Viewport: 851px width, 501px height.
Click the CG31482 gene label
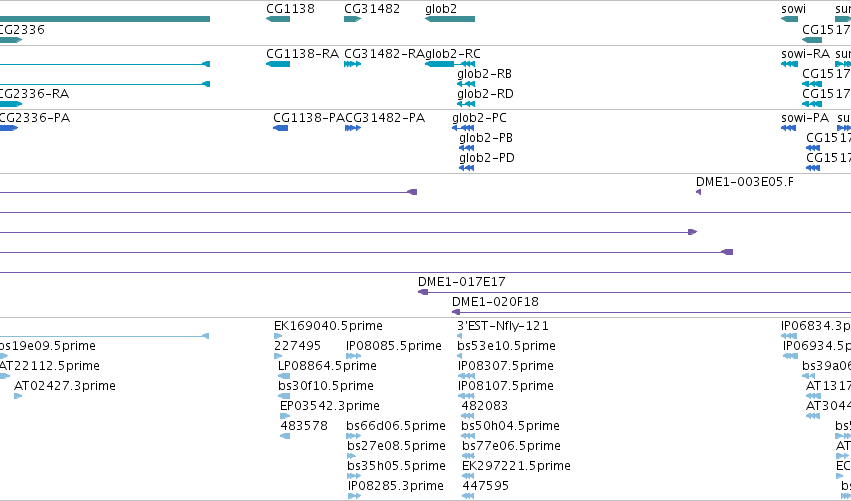point(372,9)
